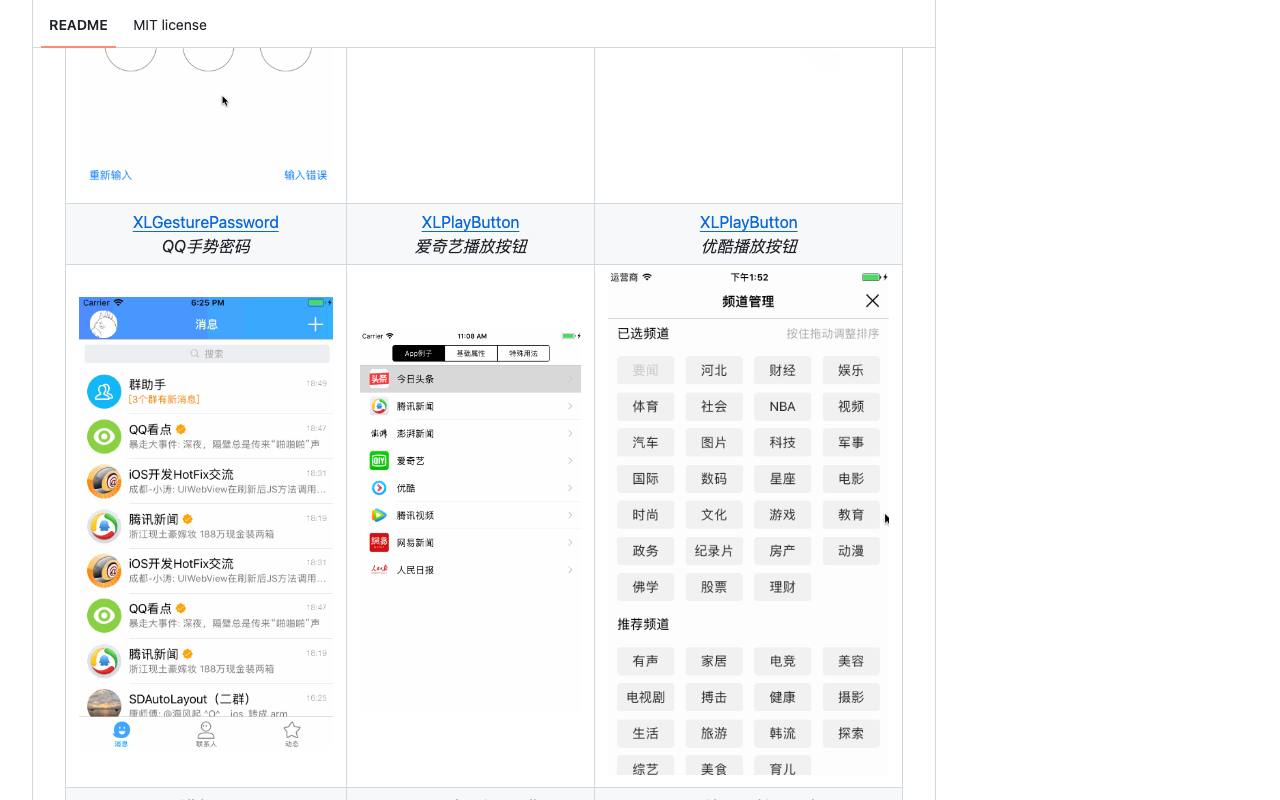
Task: Click the greyed 要闻 channel tag
Action: point(646,370)
